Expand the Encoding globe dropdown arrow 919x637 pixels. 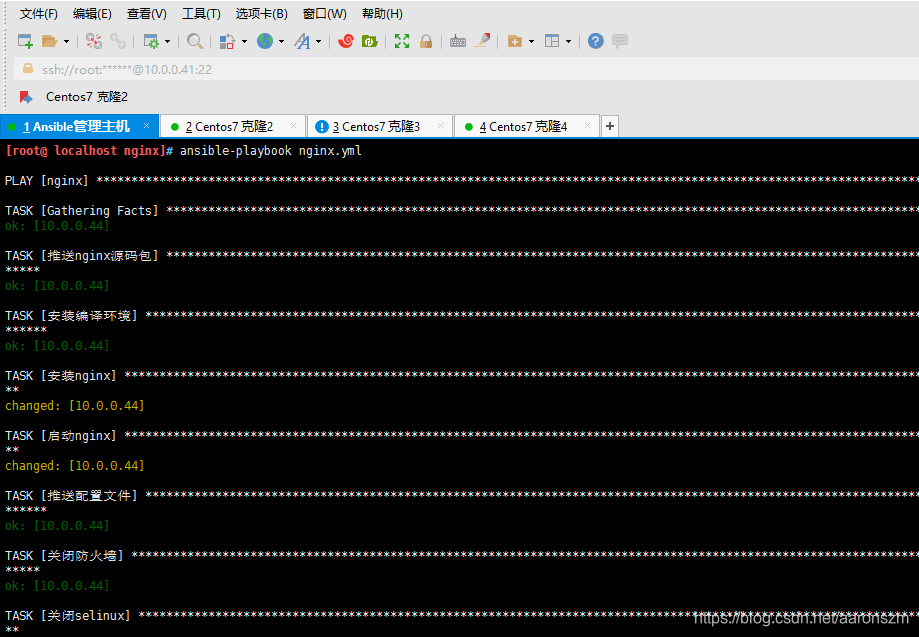pos(281,41)
